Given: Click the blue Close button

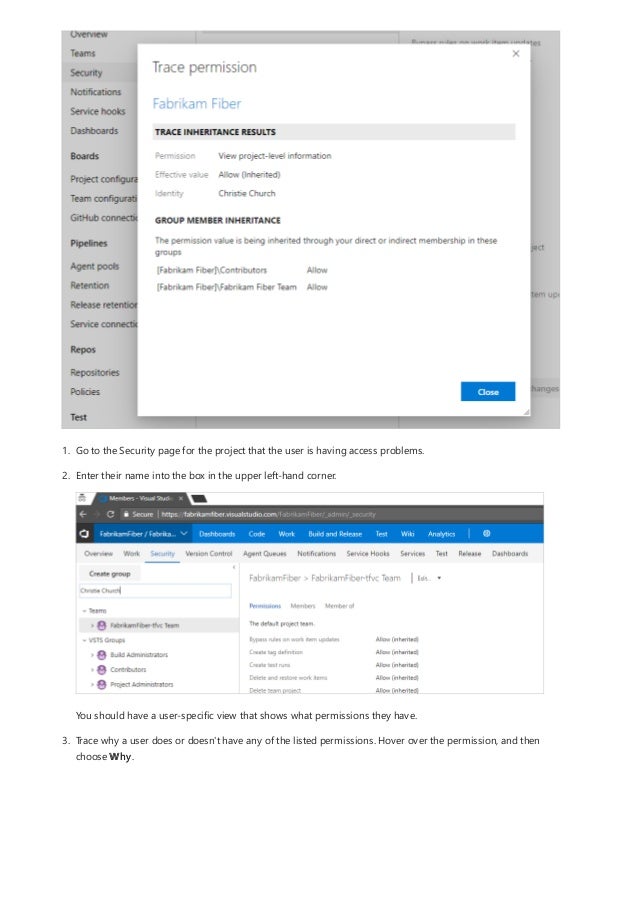Looking at the screenshot, I should (488, 392).
